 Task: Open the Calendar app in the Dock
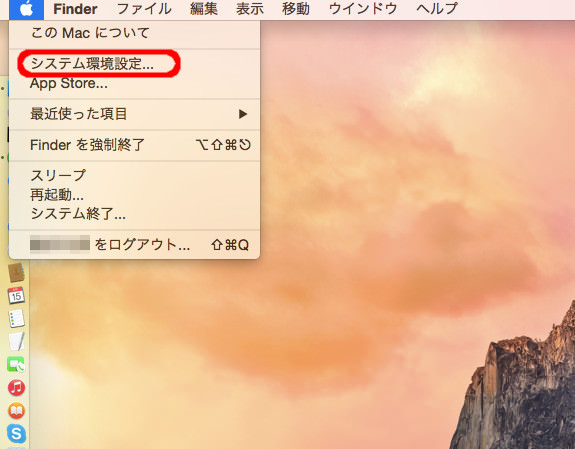point(16,295)
